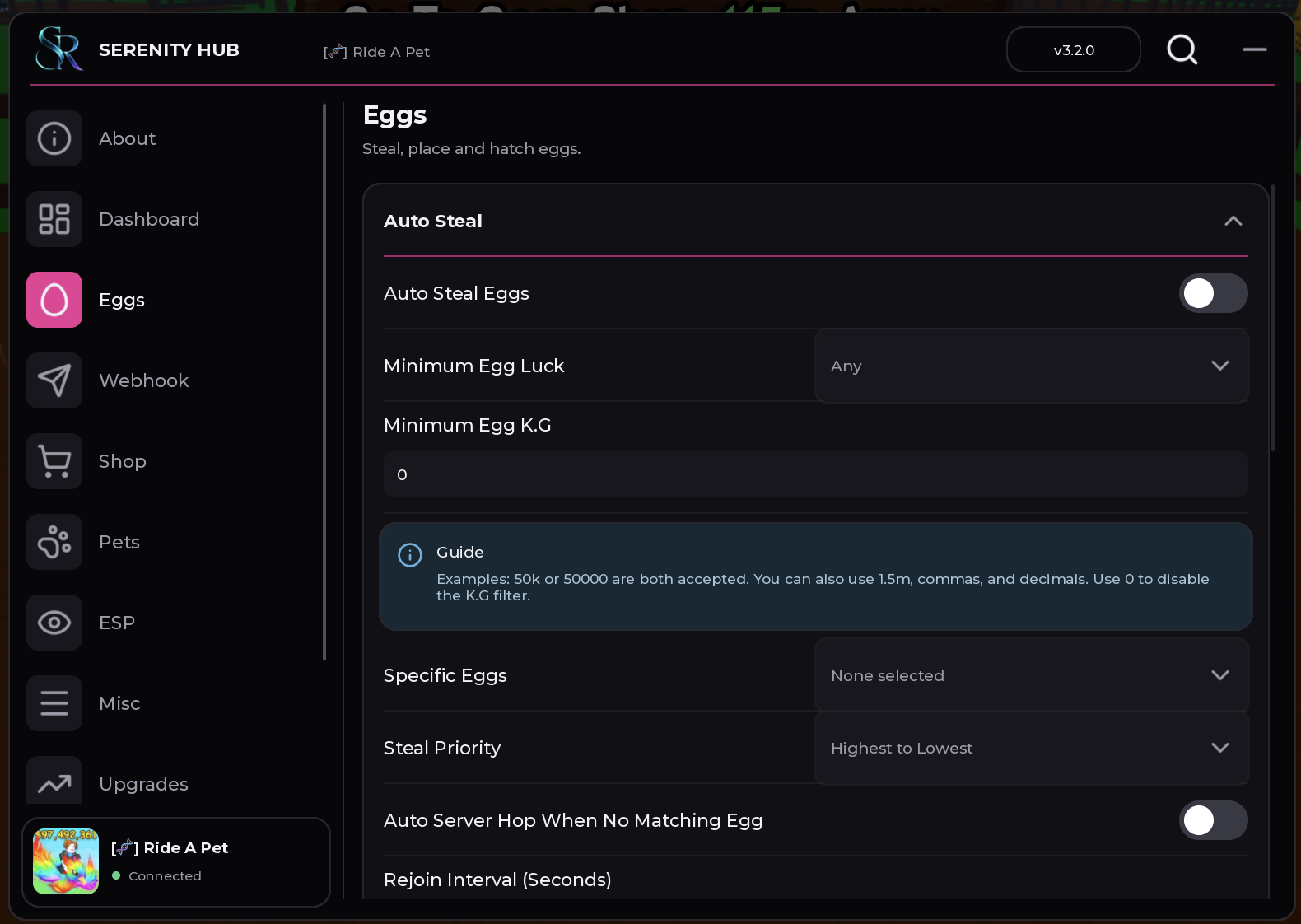This screenshot has width=1301, height=924.
Task: Open the Pets paw icon
Action: [x=54, y=542]
